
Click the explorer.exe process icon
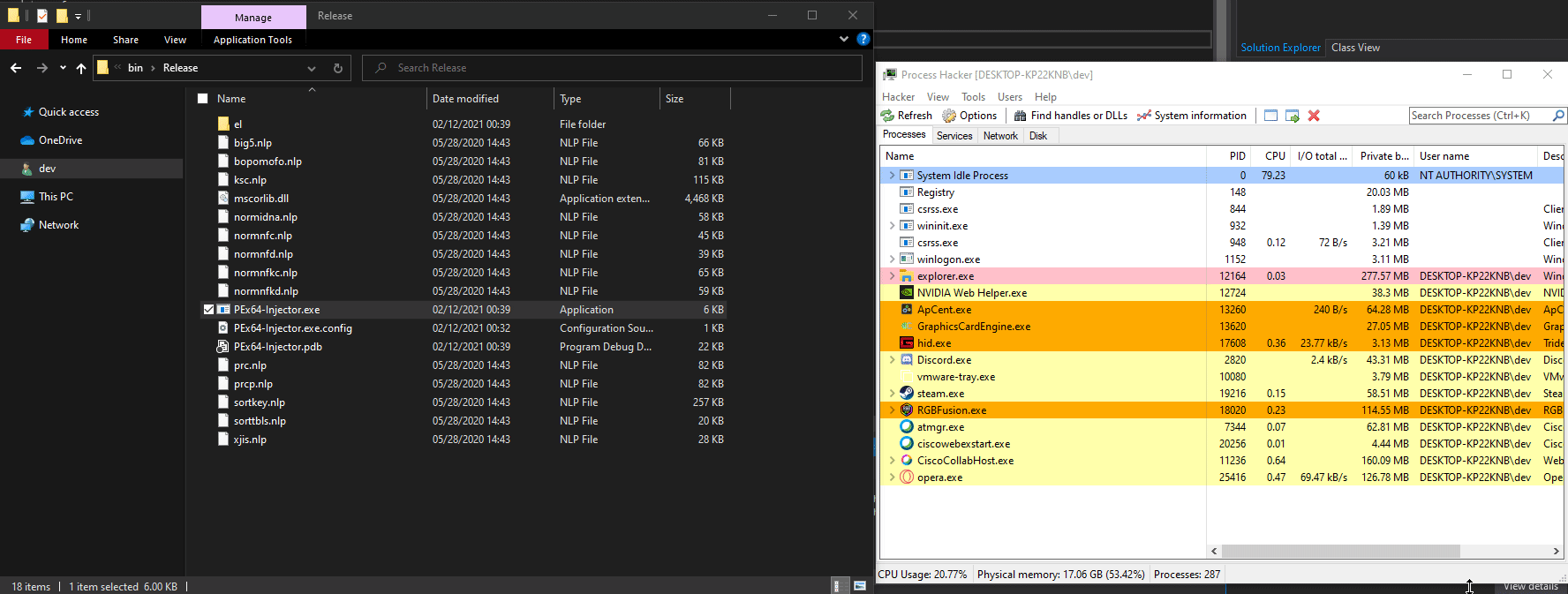[906, 276]
